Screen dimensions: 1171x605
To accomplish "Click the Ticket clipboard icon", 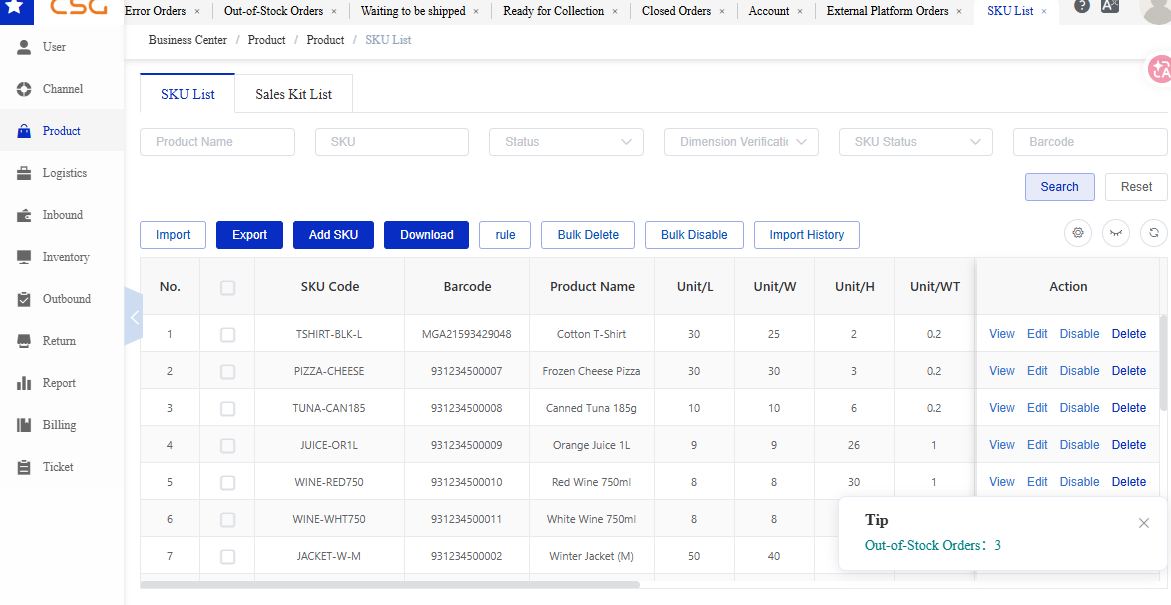I will click(25, 467).
